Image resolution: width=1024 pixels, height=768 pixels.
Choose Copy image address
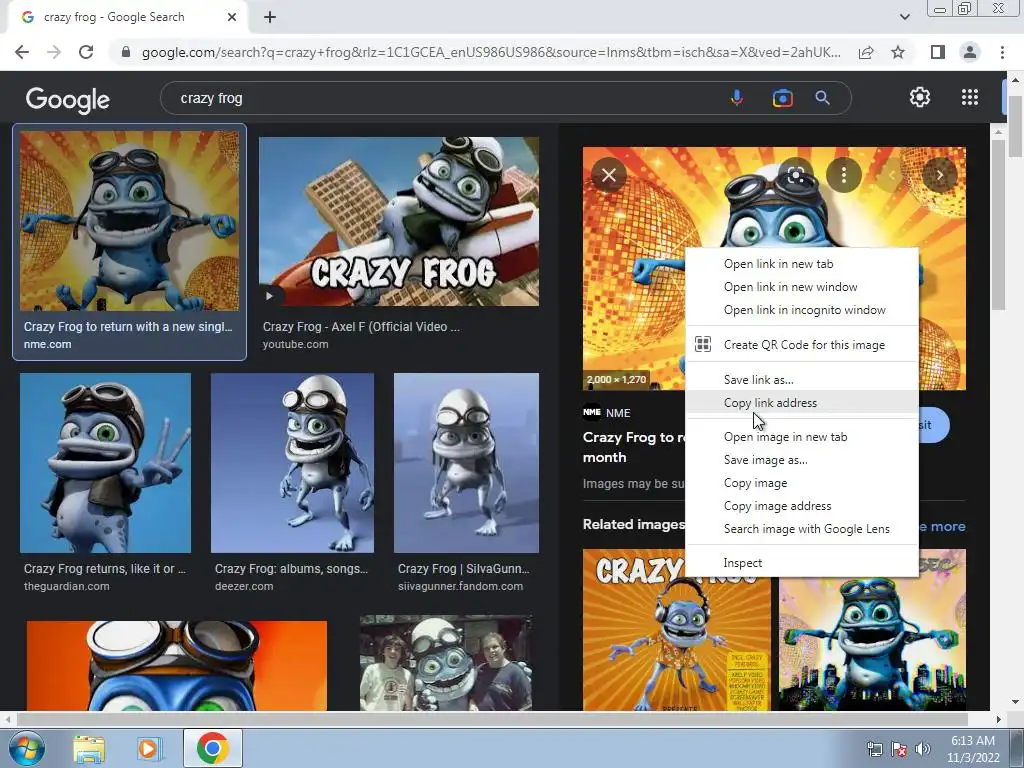802,505
